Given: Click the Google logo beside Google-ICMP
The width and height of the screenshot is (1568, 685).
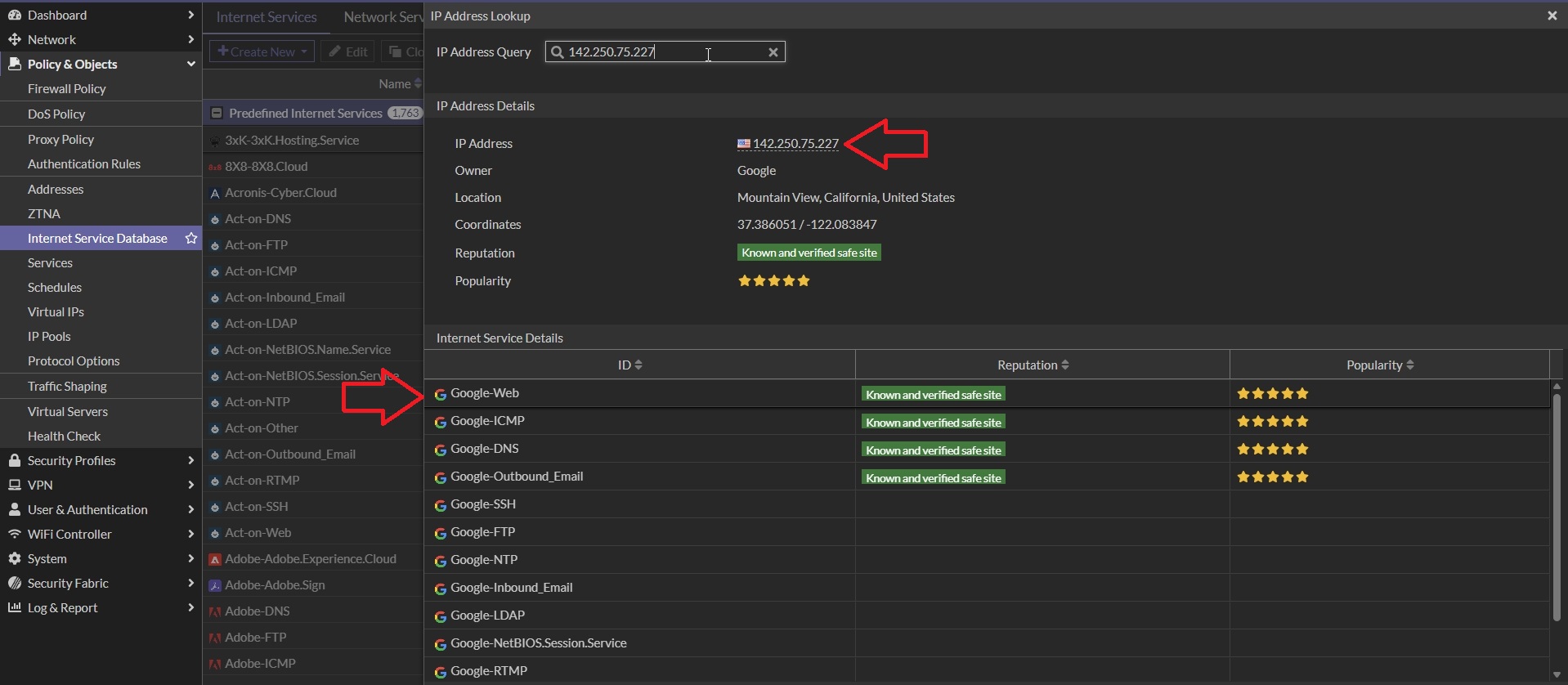Looking at the screenshot, I should coord(441,422).
